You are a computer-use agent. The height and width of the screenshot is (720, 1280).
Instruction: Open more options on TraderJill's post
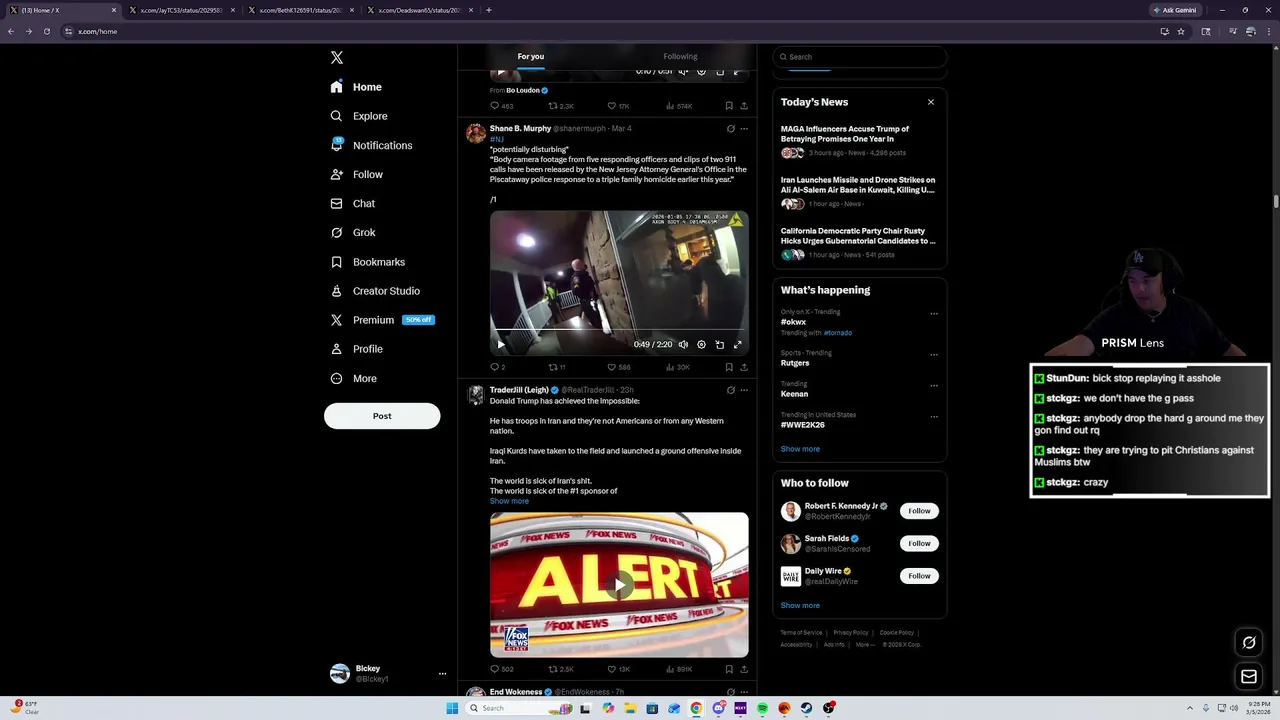tap(744, 390)
